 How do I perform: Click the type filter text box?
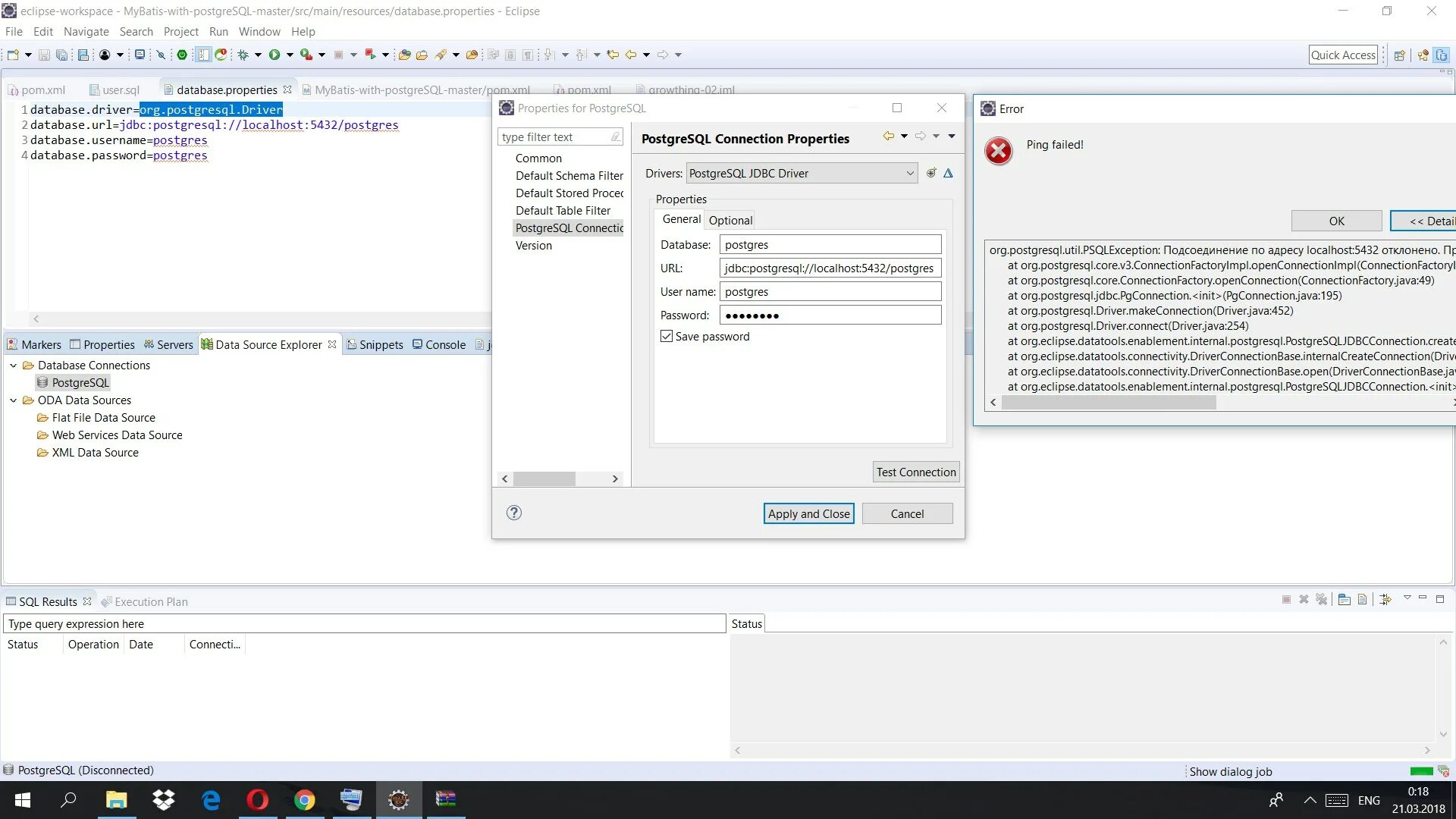tap(560, 136)
